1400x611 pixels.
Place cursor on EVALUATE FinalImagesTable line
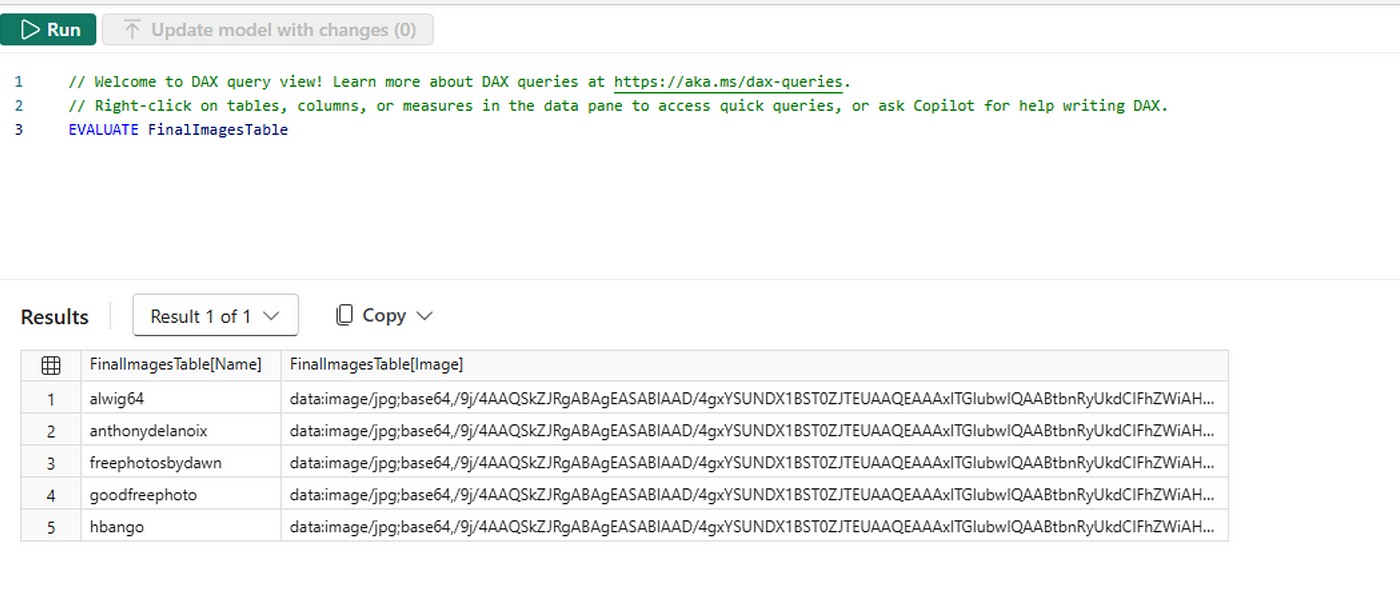pyautogui.click(x=178, y=130)
